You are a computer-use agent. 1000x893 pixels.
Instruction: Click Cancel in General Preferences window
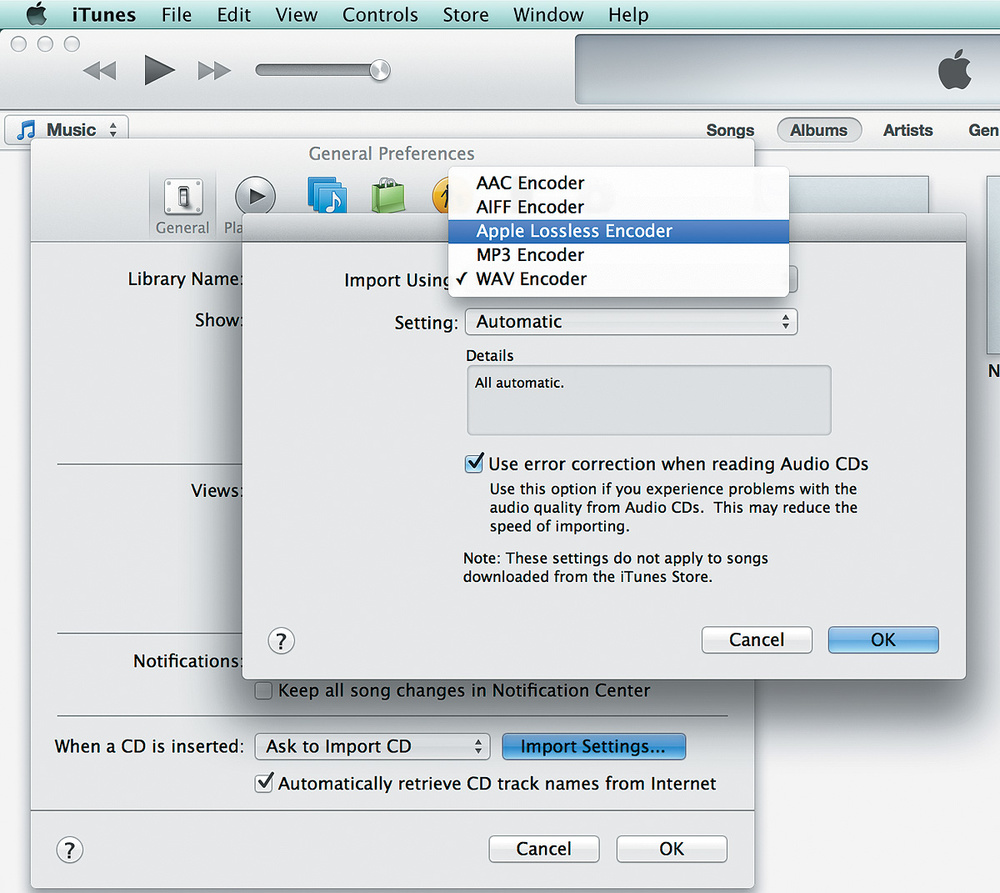point(544,849)
